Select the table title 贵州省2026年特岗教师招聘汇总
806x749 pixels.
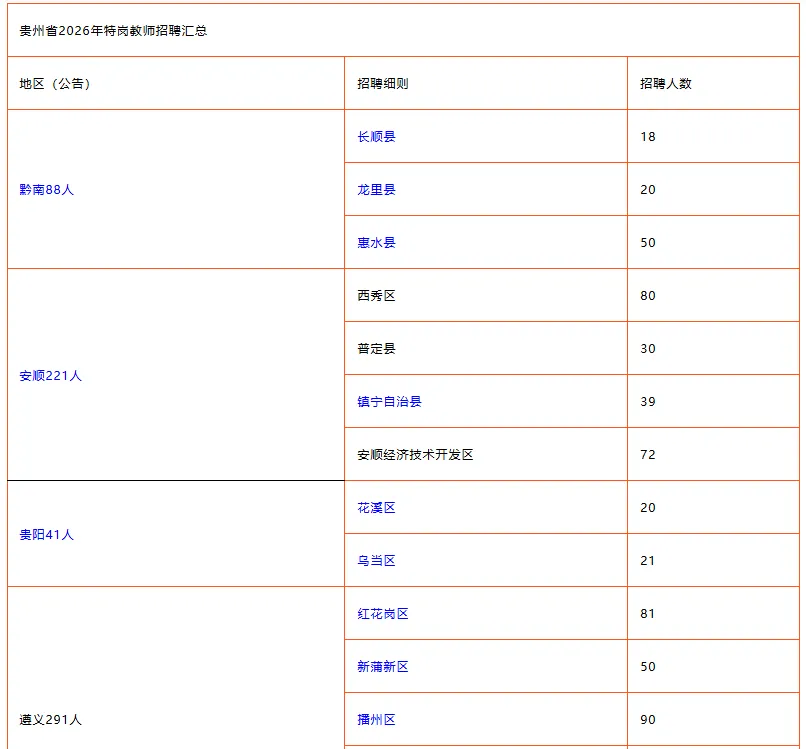click(113, 31)
